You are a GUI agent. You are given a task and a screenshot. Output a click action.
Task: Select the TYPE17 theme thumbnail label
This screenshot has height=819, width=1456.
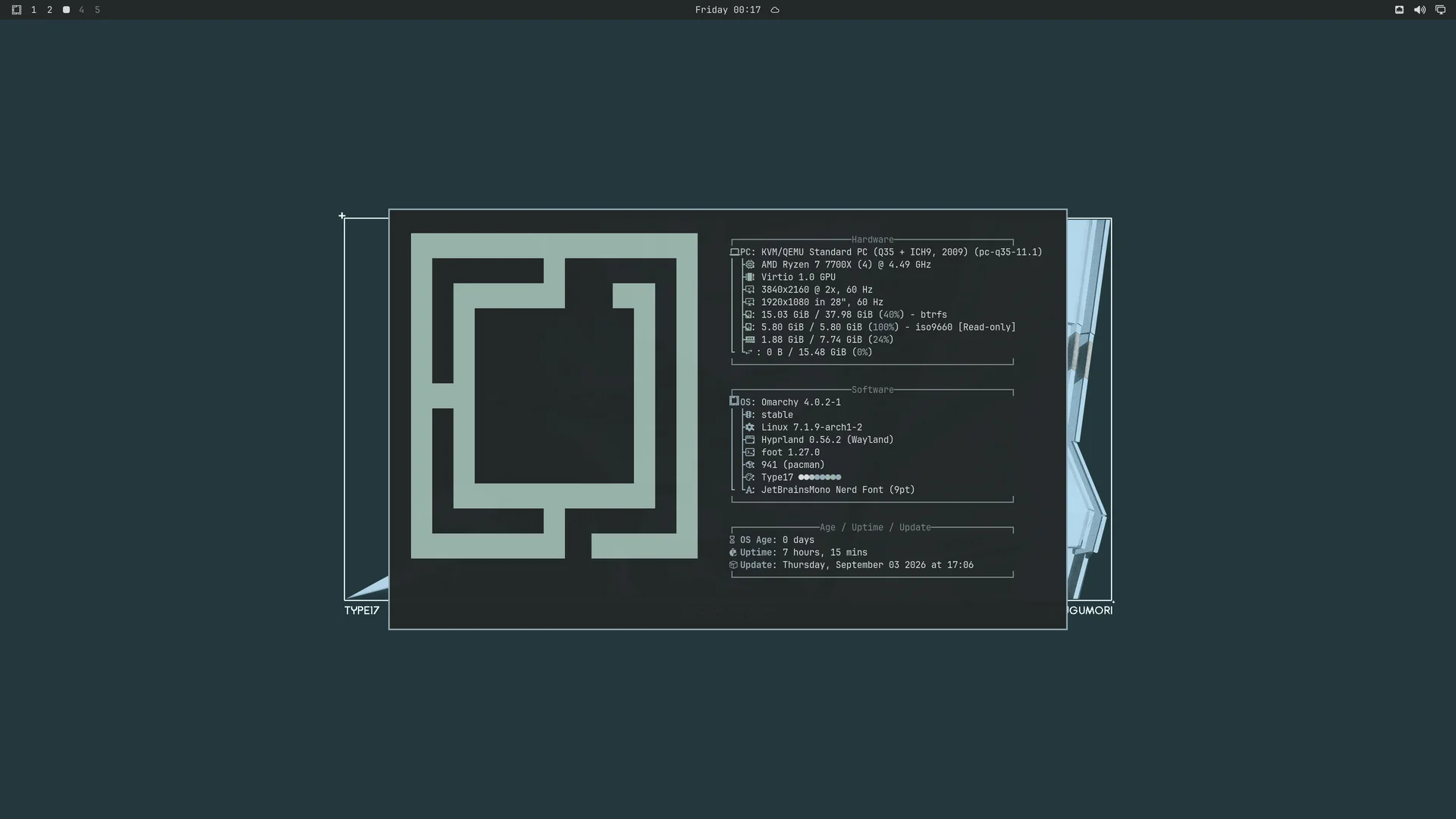pyautogui.click(x=362, y=610)
